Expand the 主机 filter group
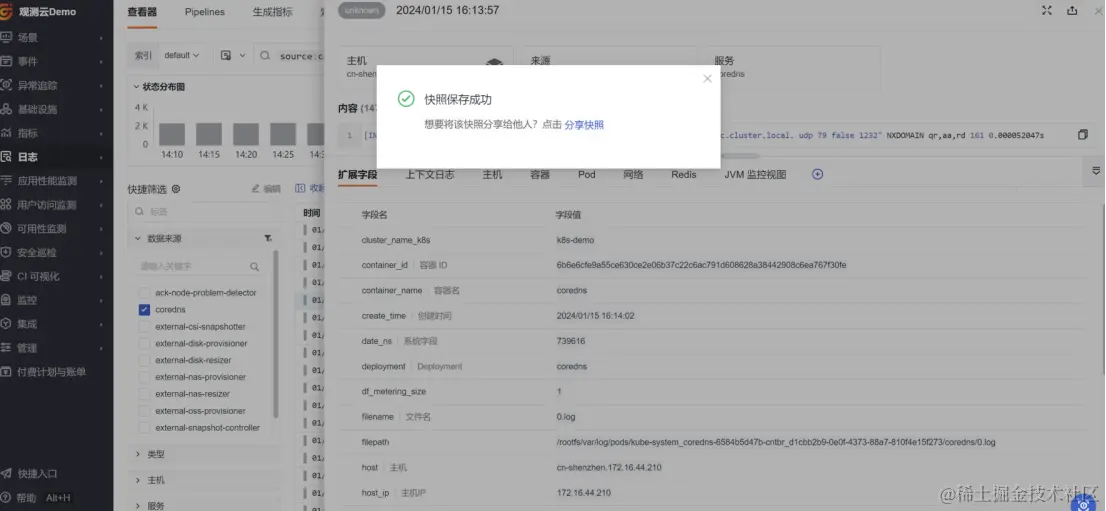The width and height of the screenshot is (1106, 511). pyautogui.click(x=138, y=480)
